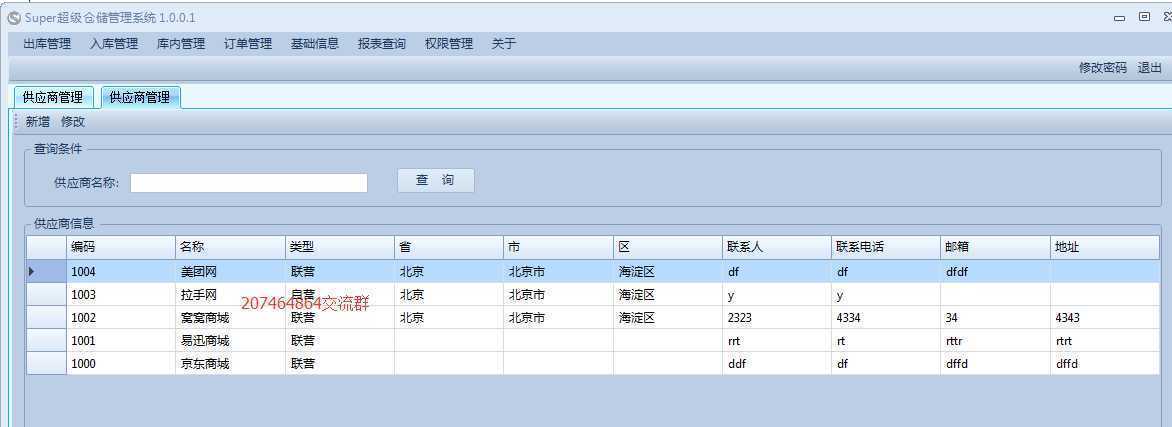Select the 拉手网 name cell
Screen dimensions: 1172x427
point(230,295)
